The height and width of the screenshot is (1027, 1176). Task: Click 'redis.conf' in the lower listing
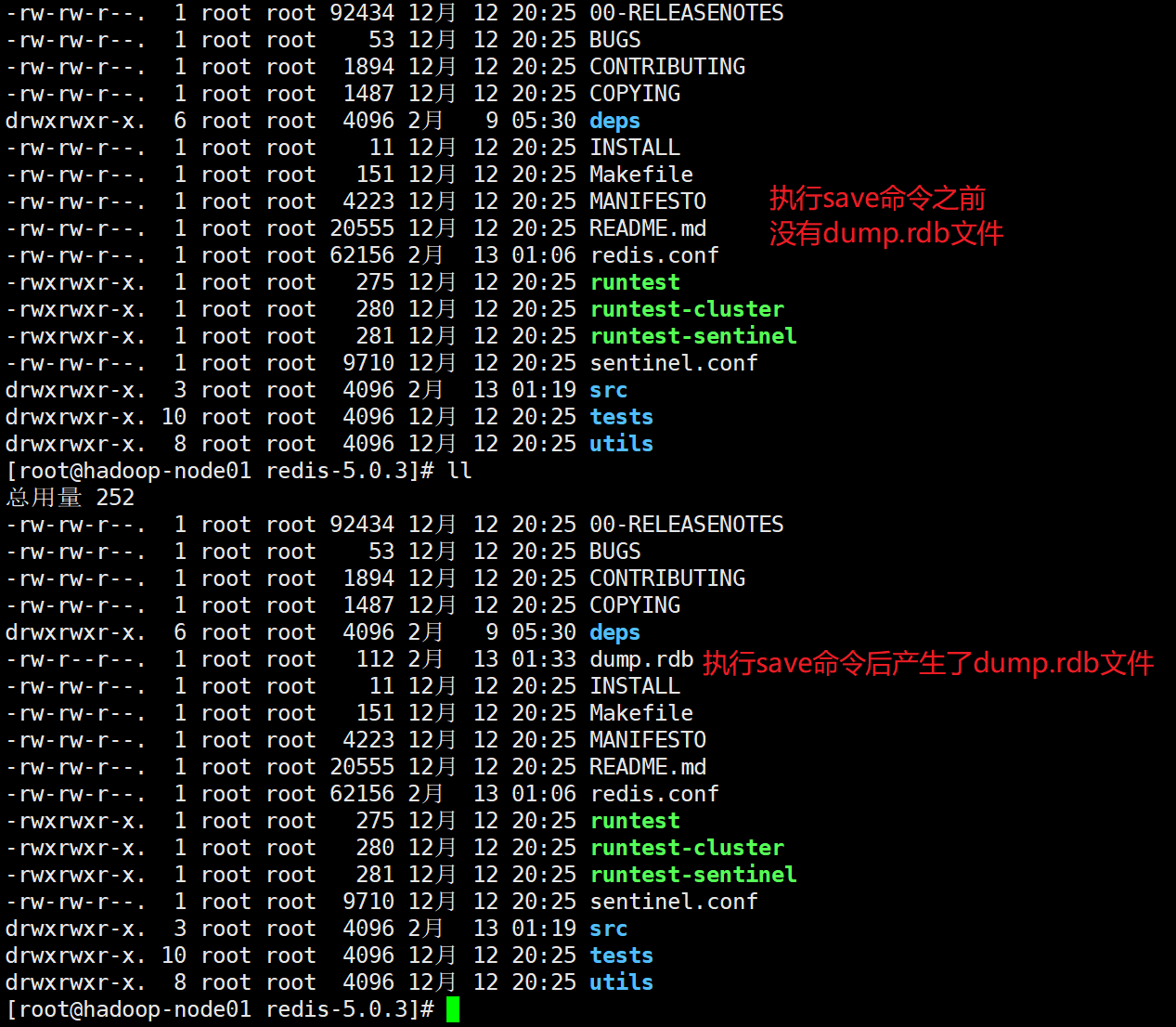pos(654,794)
